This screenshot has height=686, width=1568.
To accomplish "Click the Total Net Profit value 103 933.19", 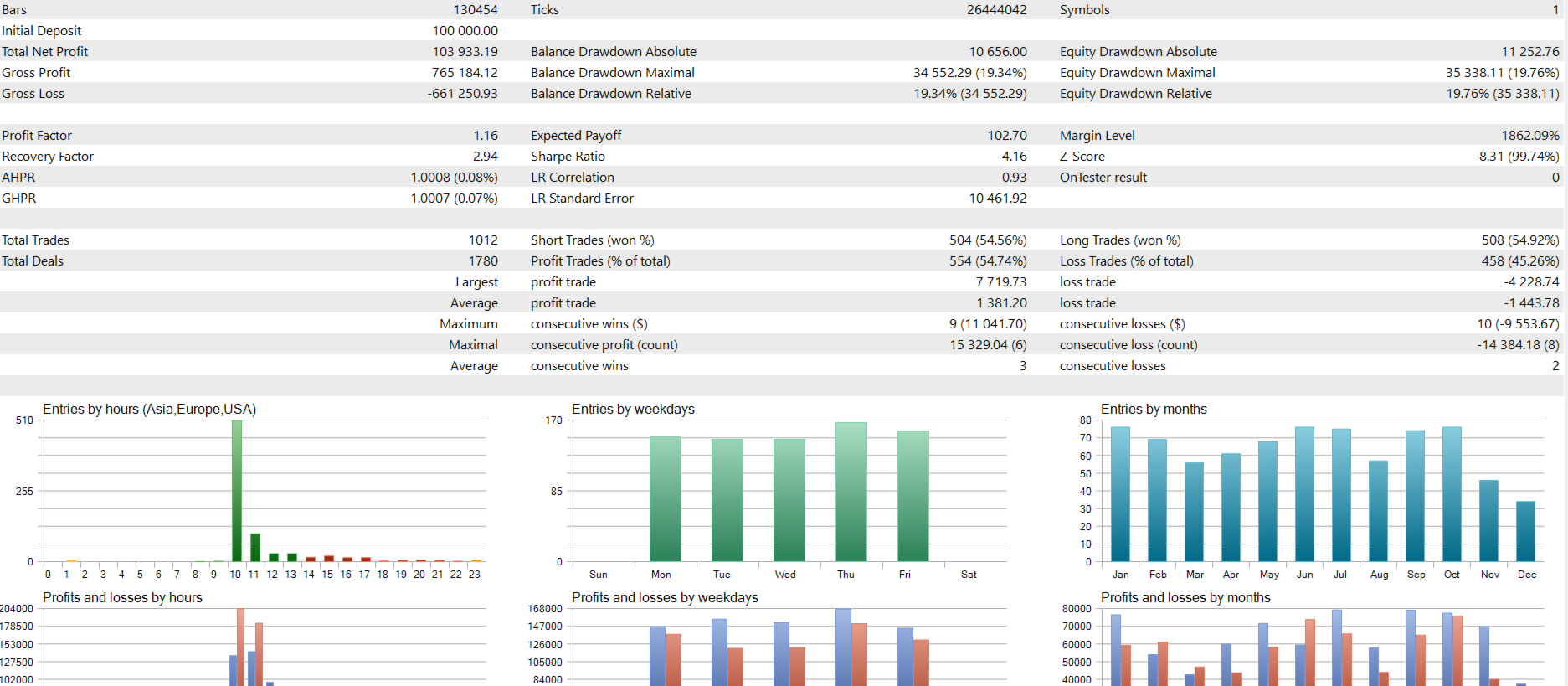I will (x=465, y=51).
